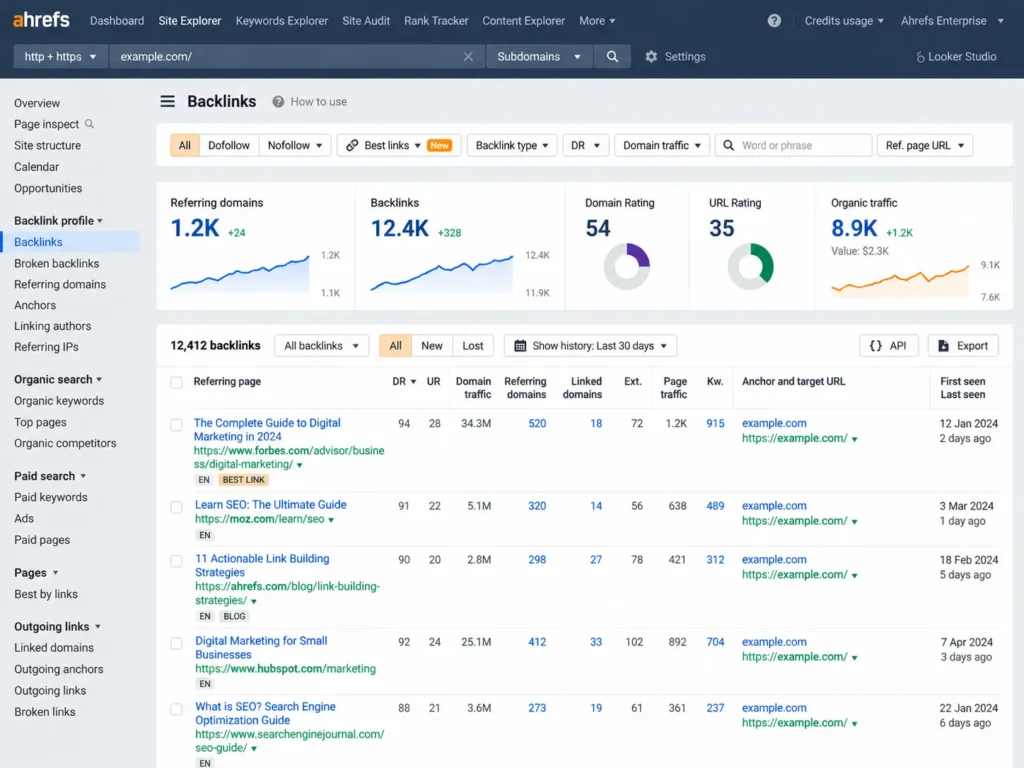Collapse the Organic search section
Image resolution: width=1024 pixels, height=768 pixels.
58,379
